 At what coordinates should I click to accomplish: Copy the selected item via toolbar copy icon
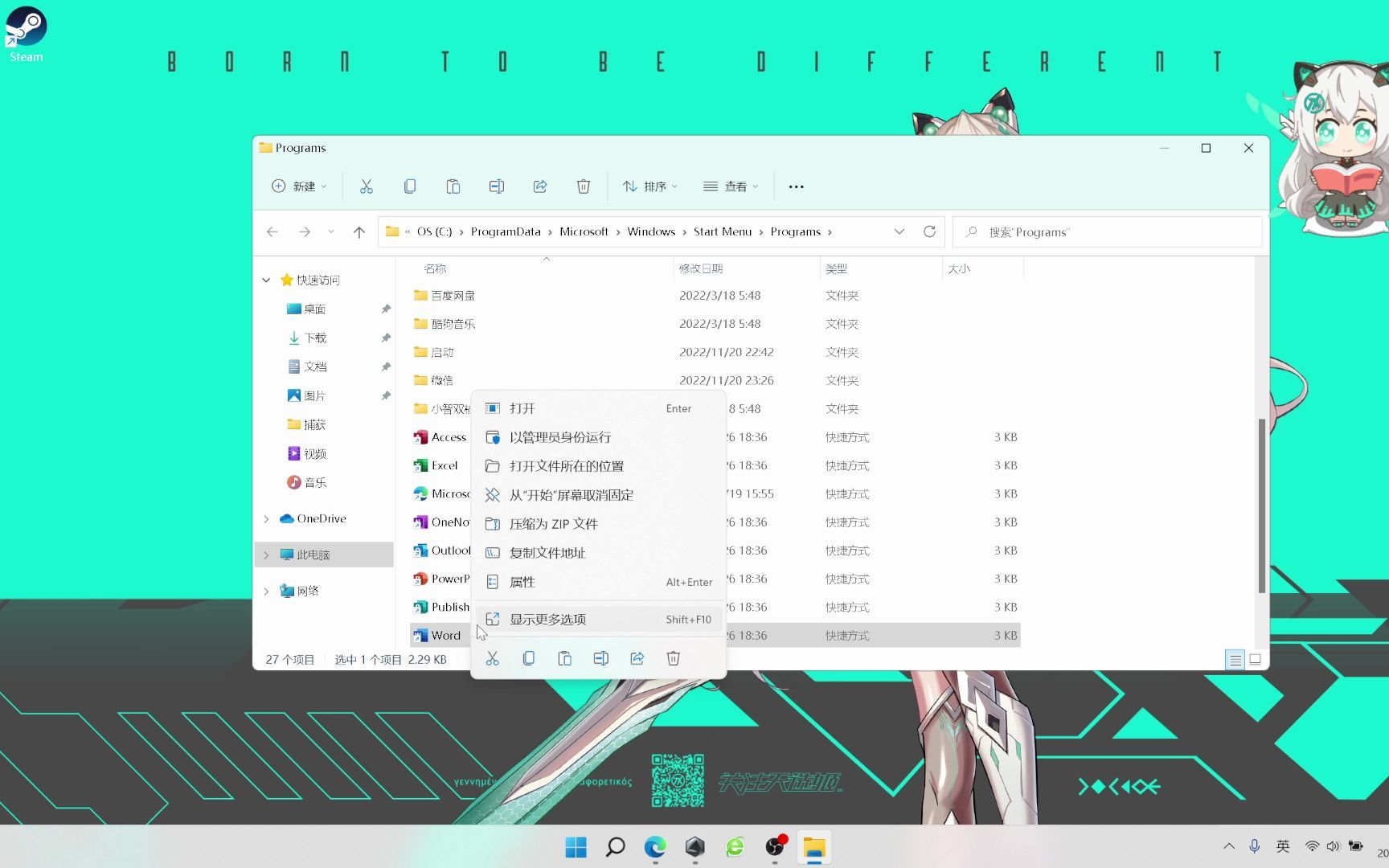click(410, 186)
